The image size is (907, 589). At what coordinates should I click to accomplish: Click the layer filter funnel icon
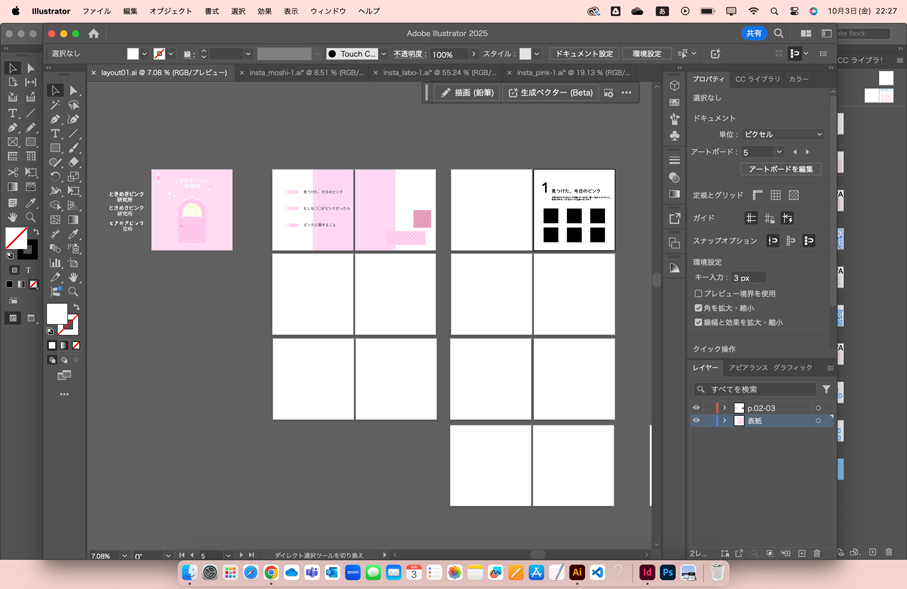click(826, 389)
